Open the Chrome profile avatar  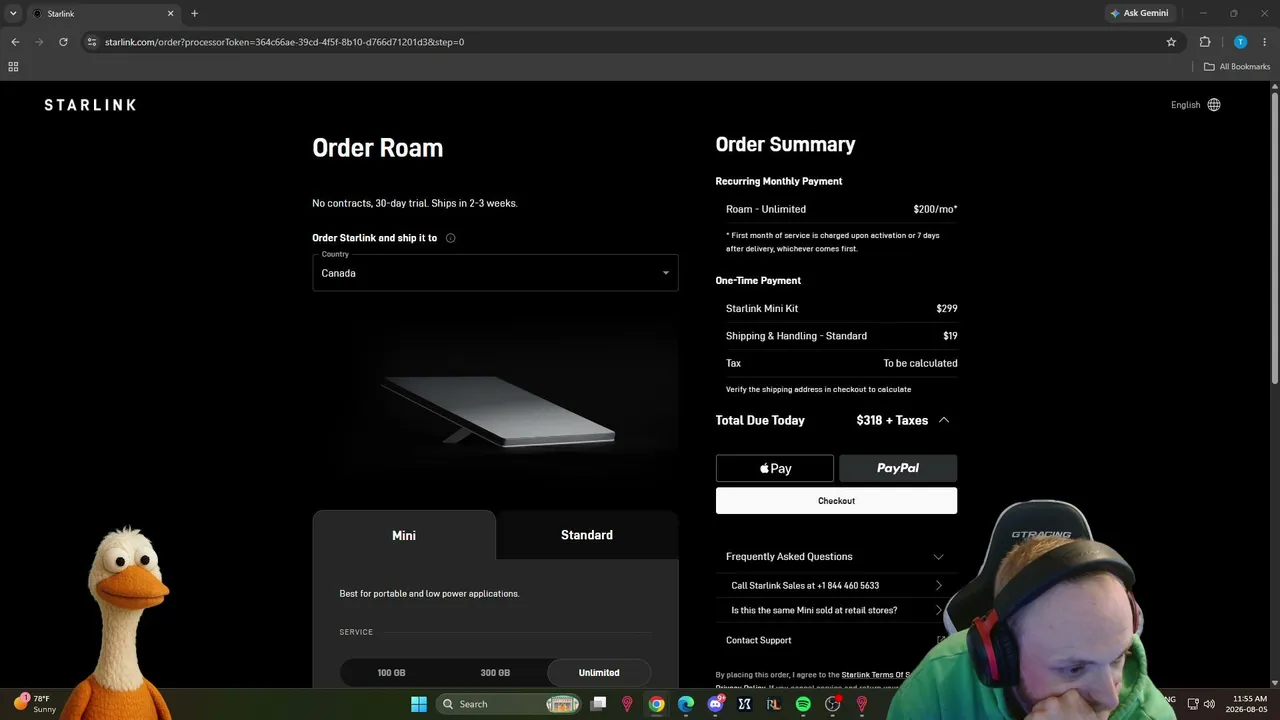(1240, 42)
